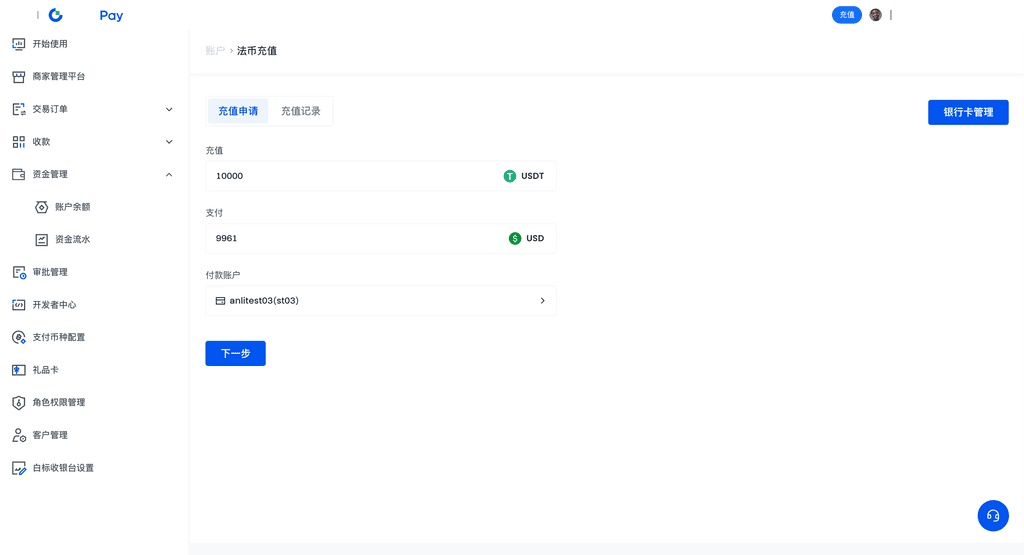Open the user avatar in header
This screenshot has height=555, width=1024.
pyautogui.click(x=875, y=15)
